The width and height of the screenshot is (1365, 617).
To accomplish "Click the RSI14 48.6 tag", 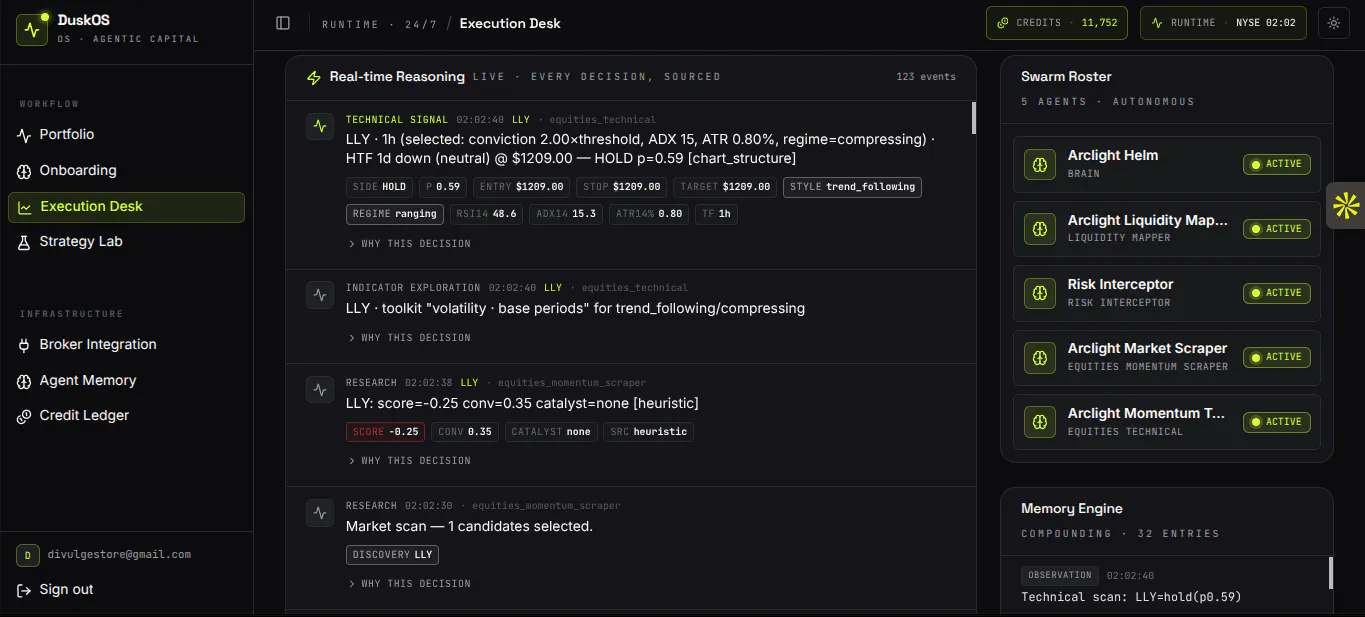I will pos(486,214).
